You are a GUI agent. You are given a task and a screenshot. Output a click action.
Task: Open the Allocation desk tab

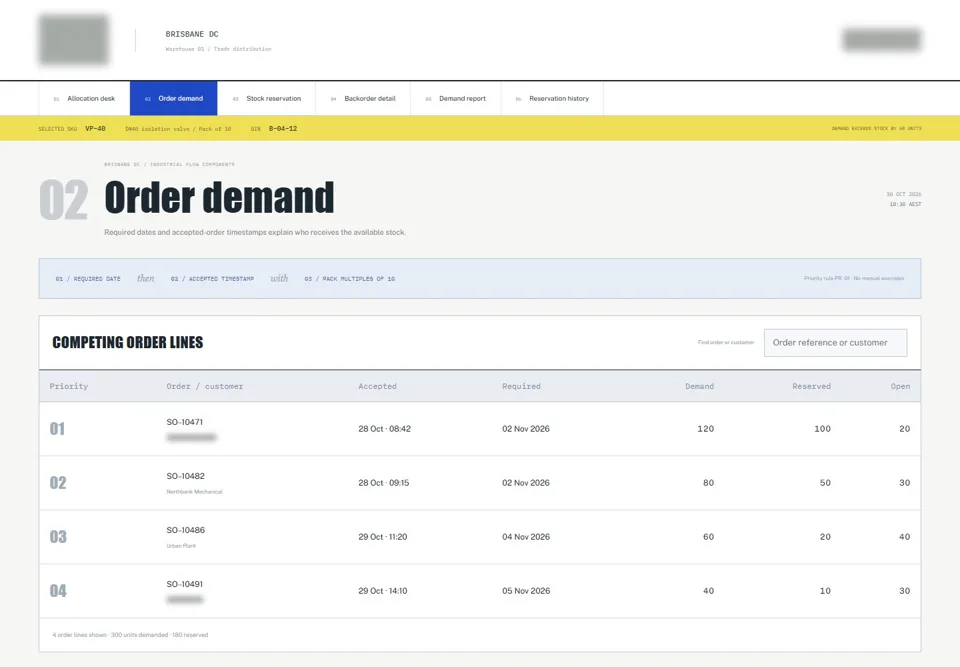[x=84, y=99]
